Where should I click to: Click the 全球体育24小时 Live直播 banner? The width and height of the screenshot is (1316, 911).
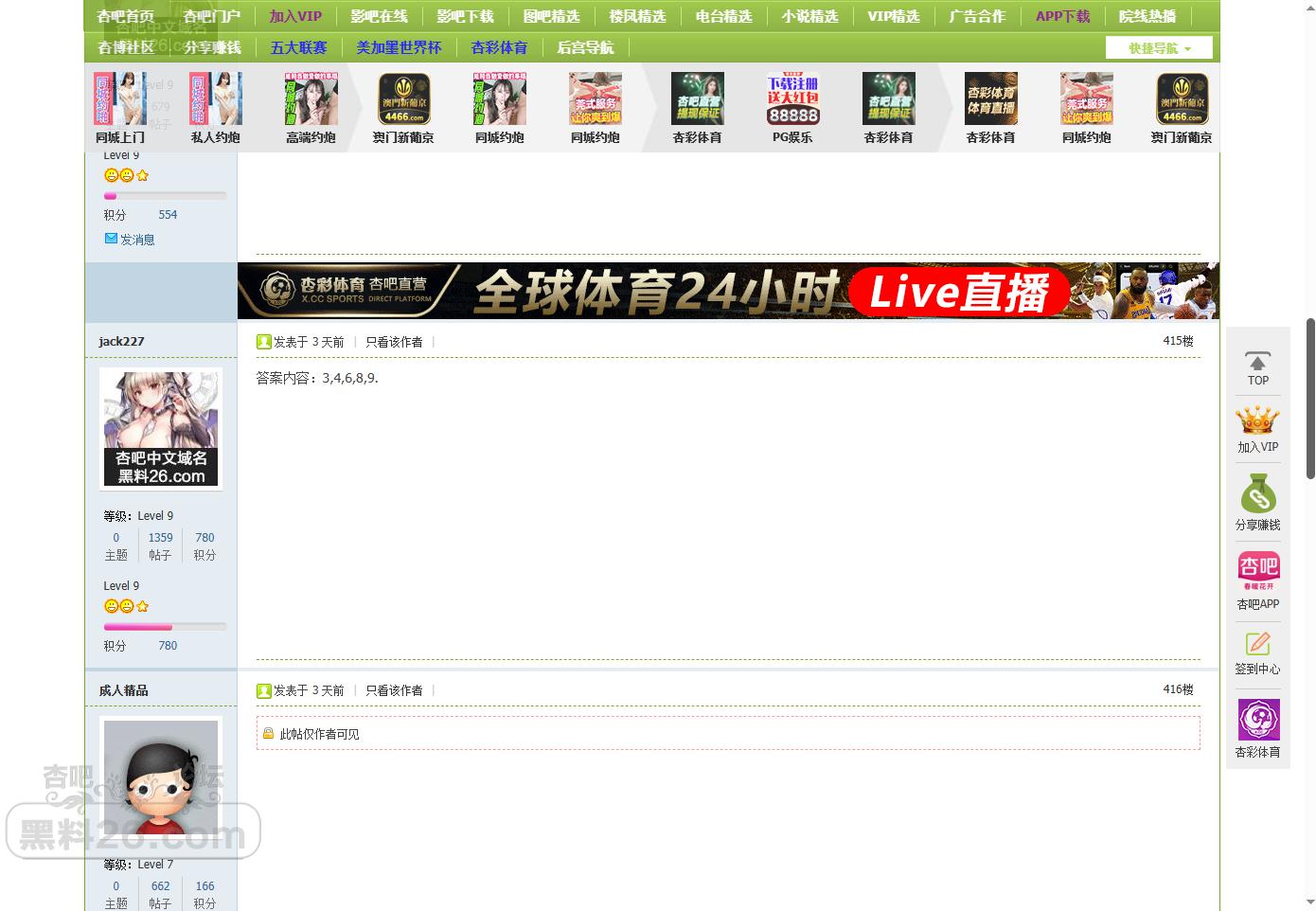click(727, 291)
